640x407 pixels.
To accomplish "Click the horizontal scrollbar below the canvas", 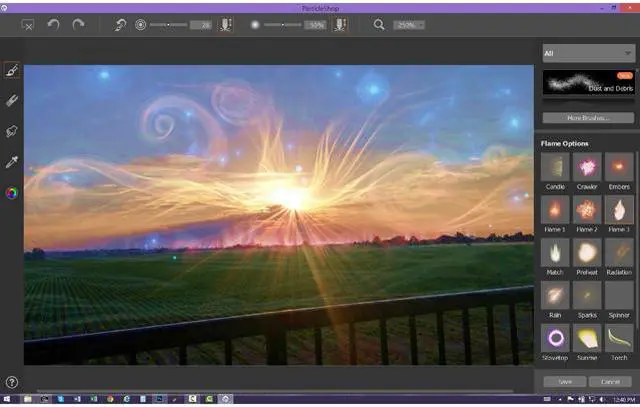I will coord(276,391).
